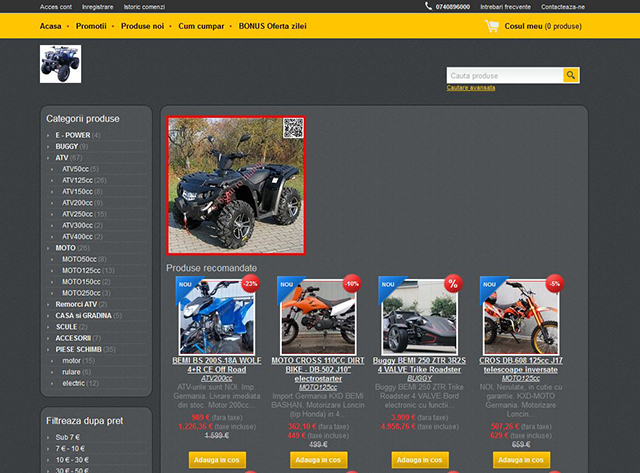This screenshot has height=473, width=640.
Task: Click the phone icon in header
Action: click(429, 6)
